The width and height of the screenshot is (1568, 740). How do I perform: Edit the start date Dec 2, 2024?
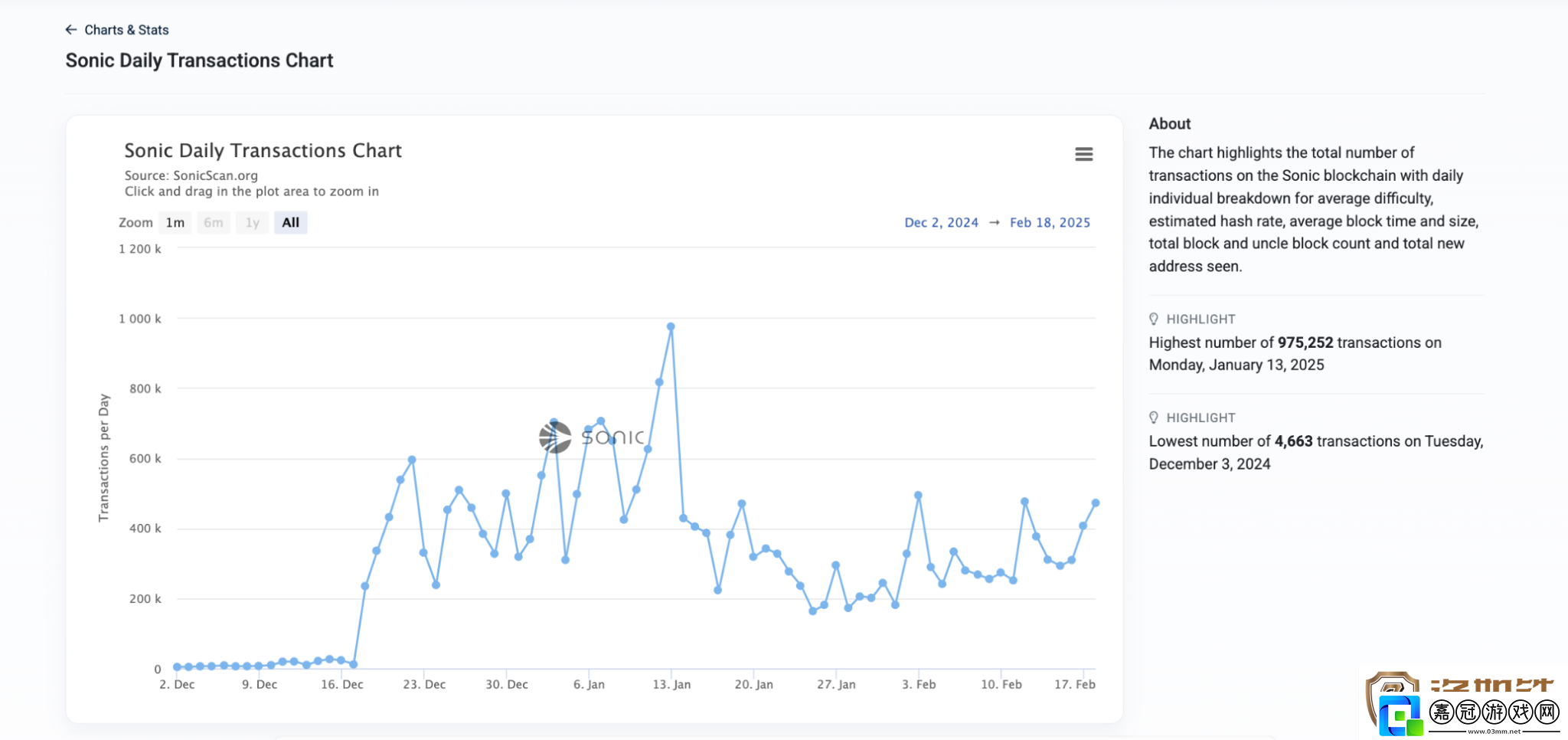941,223
